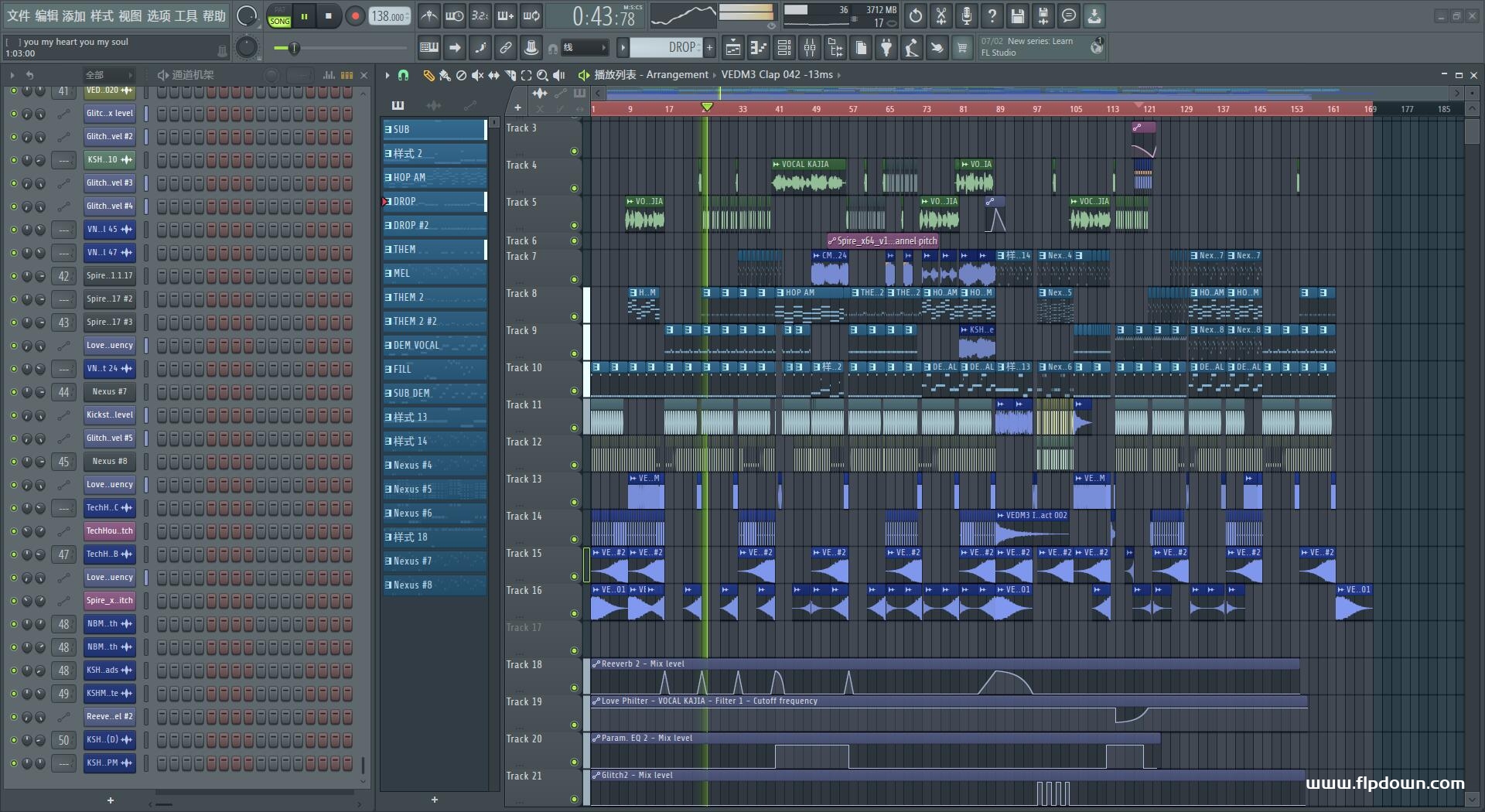Viewport: 1485px width, 812px height.
Task: Open the 文件 menu
Action: pyautogui.click(x=19, y=15)
